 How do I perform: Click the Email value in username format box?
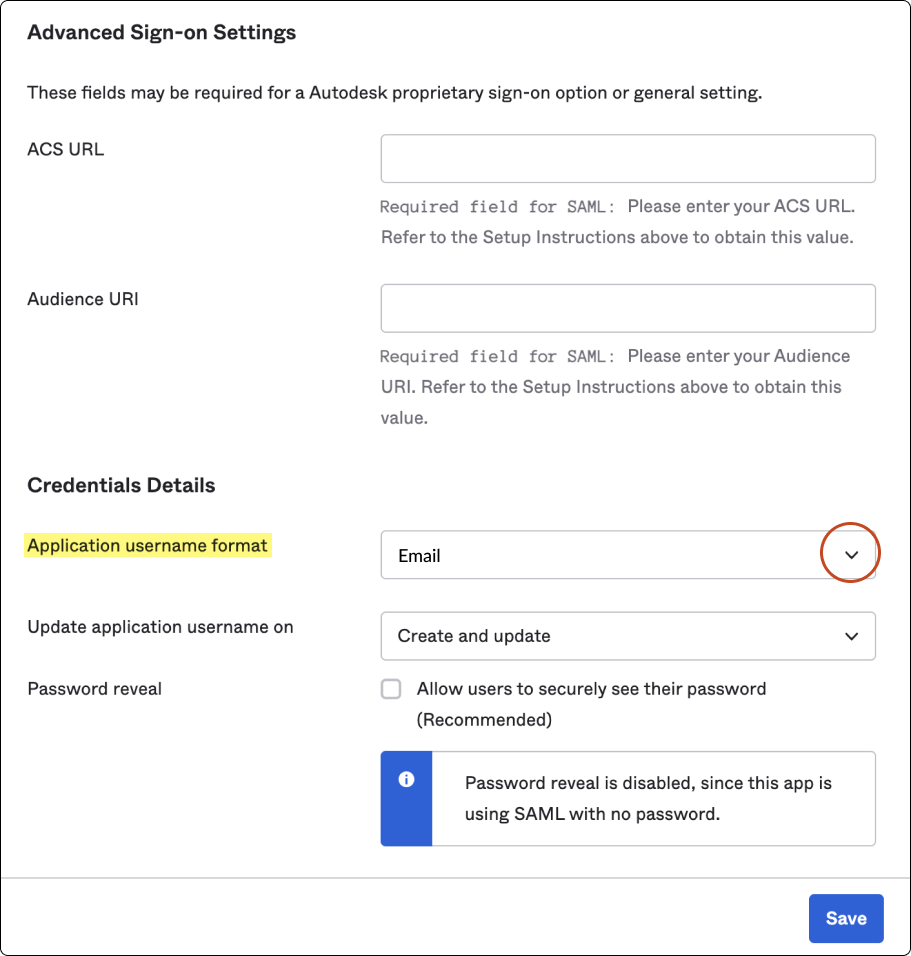click(420, 556)
